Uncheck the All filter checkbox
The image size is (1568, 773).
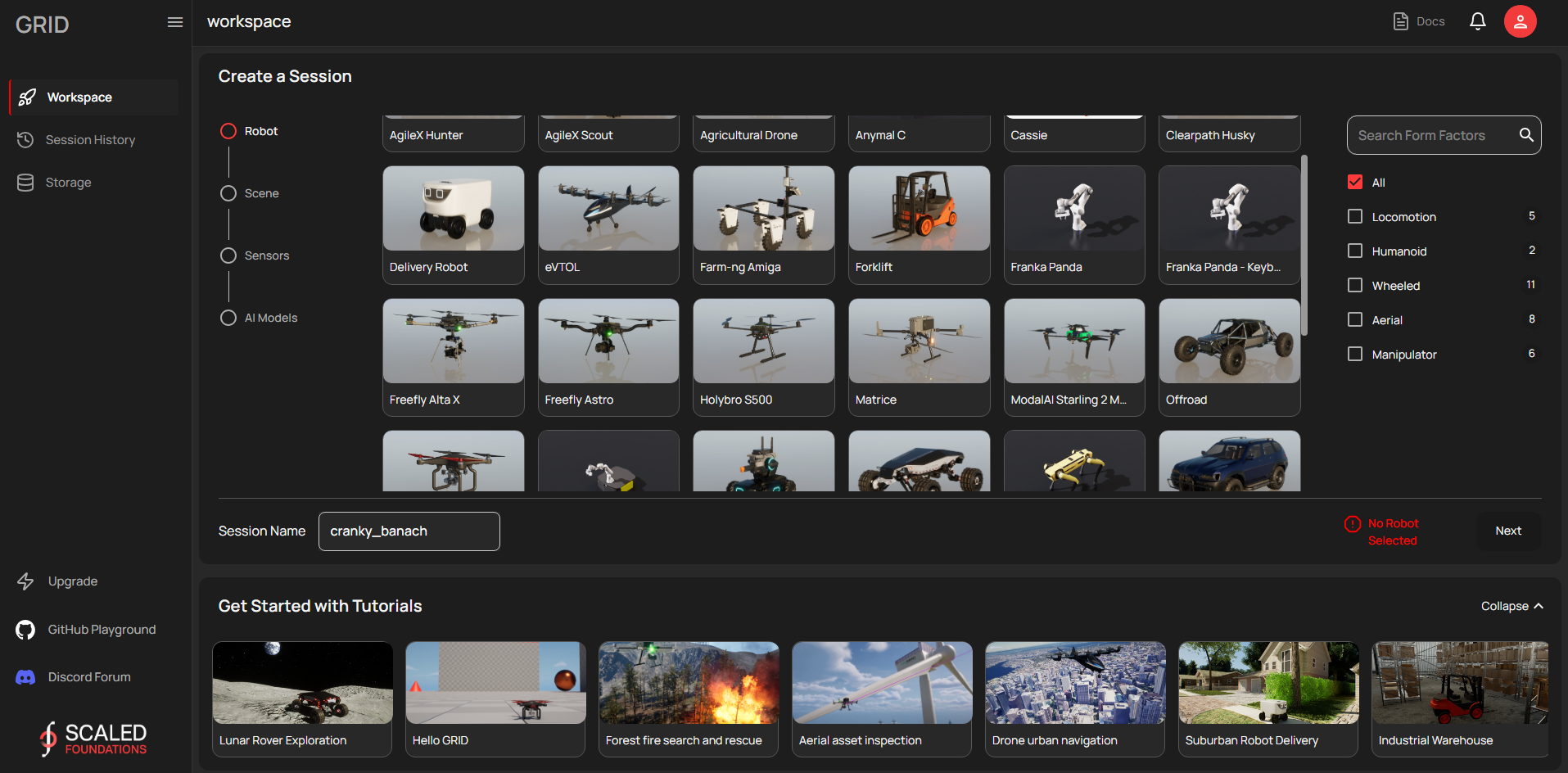pyautogui.click(x=1355, y=182)
